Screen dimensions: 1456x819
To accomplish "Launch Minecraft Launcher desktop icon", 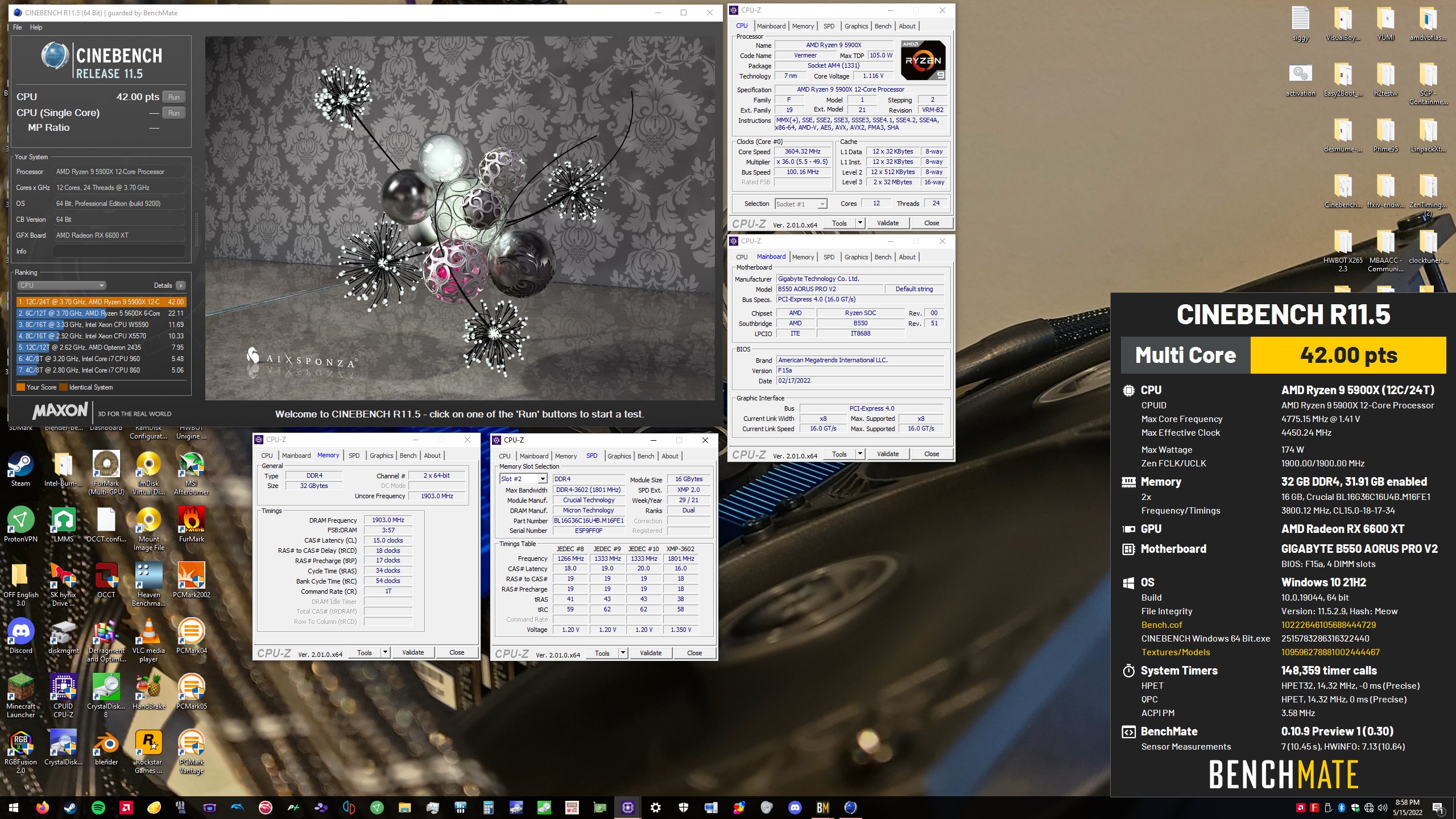I will [20, 696].
